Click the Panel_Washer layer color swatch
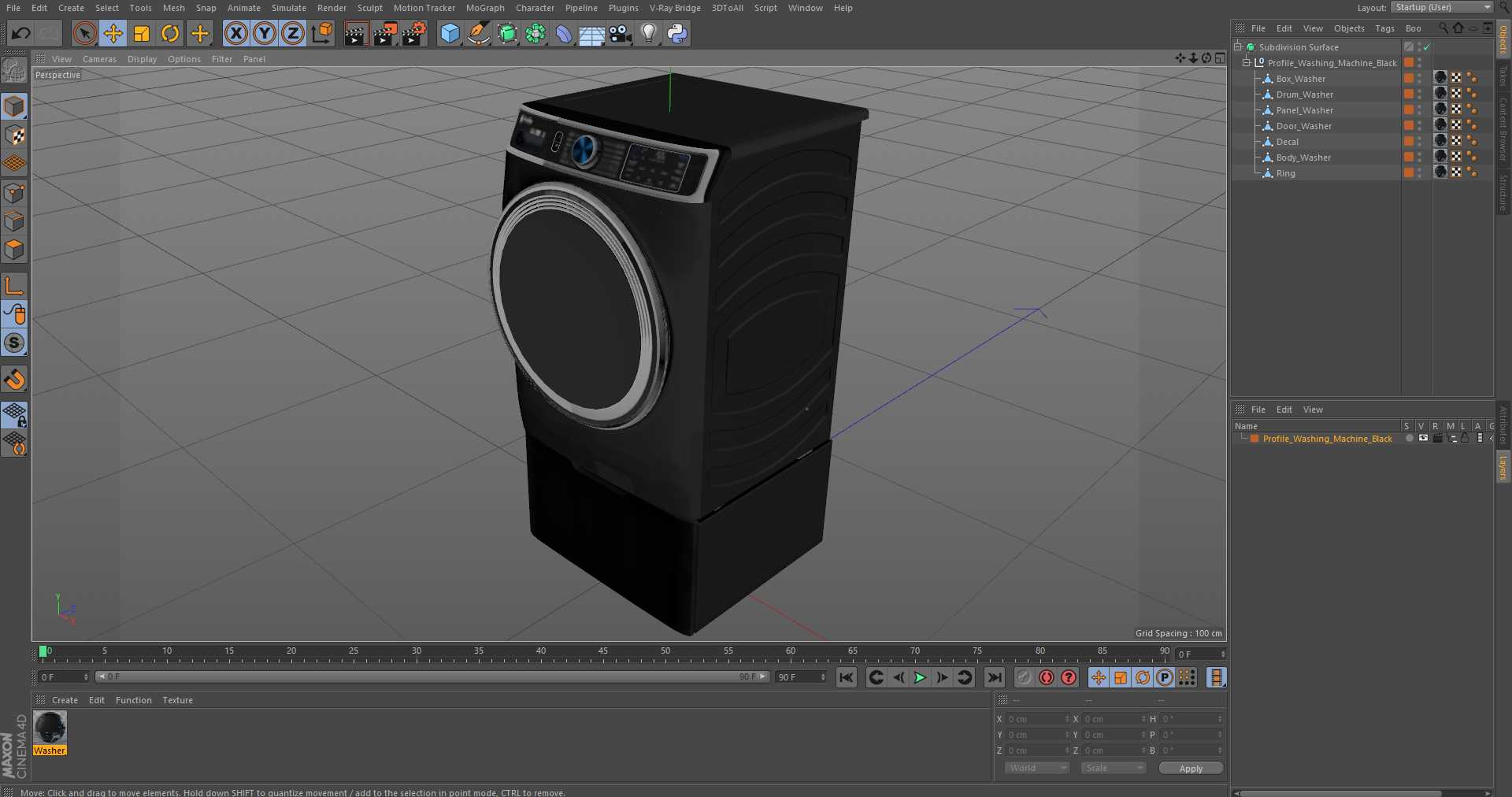This screenshot has height=797, width=1512. point(1409,109)
